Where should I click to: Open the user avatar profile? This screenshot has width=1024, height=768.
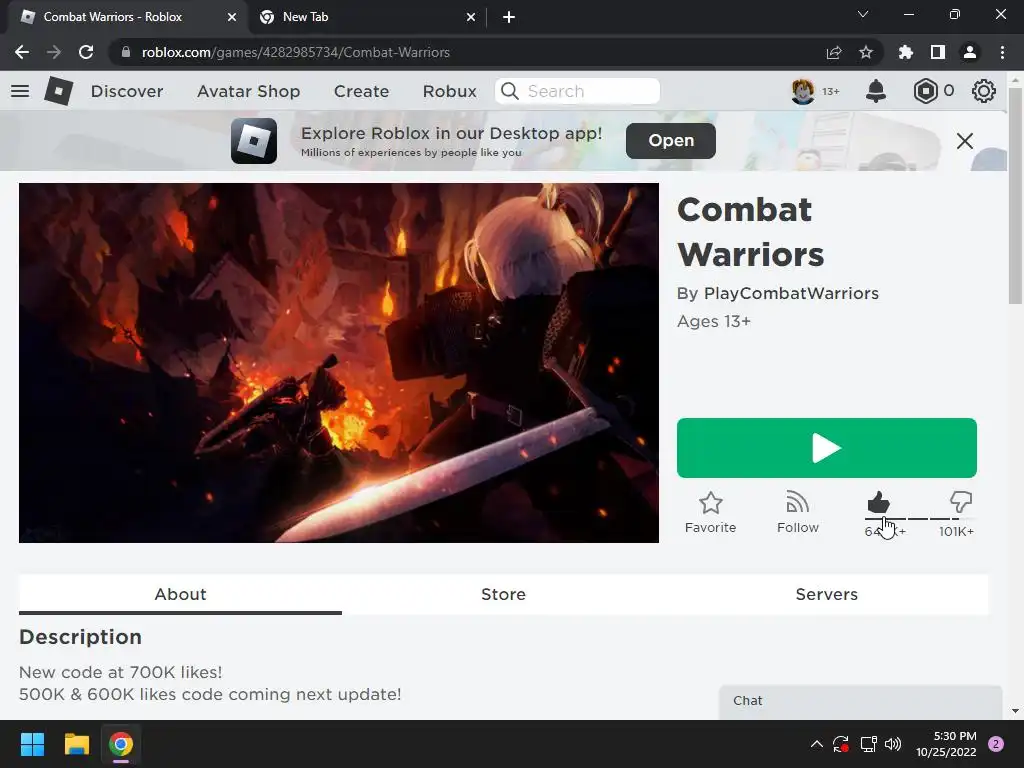click(x=803, y=91)
